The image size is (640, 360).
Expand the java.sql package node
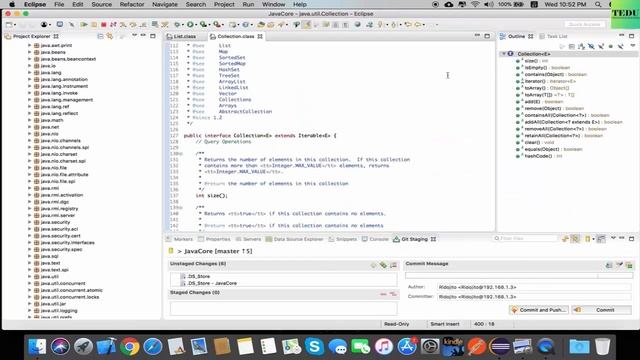click(30, 256)
